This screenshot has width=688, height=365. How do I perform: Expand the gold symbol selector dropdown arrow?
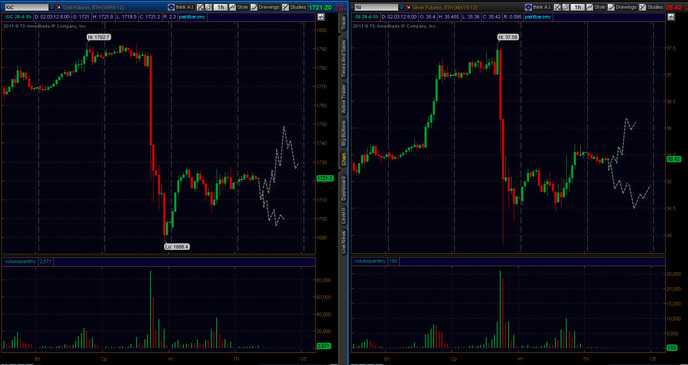click(x=53, y=7)
